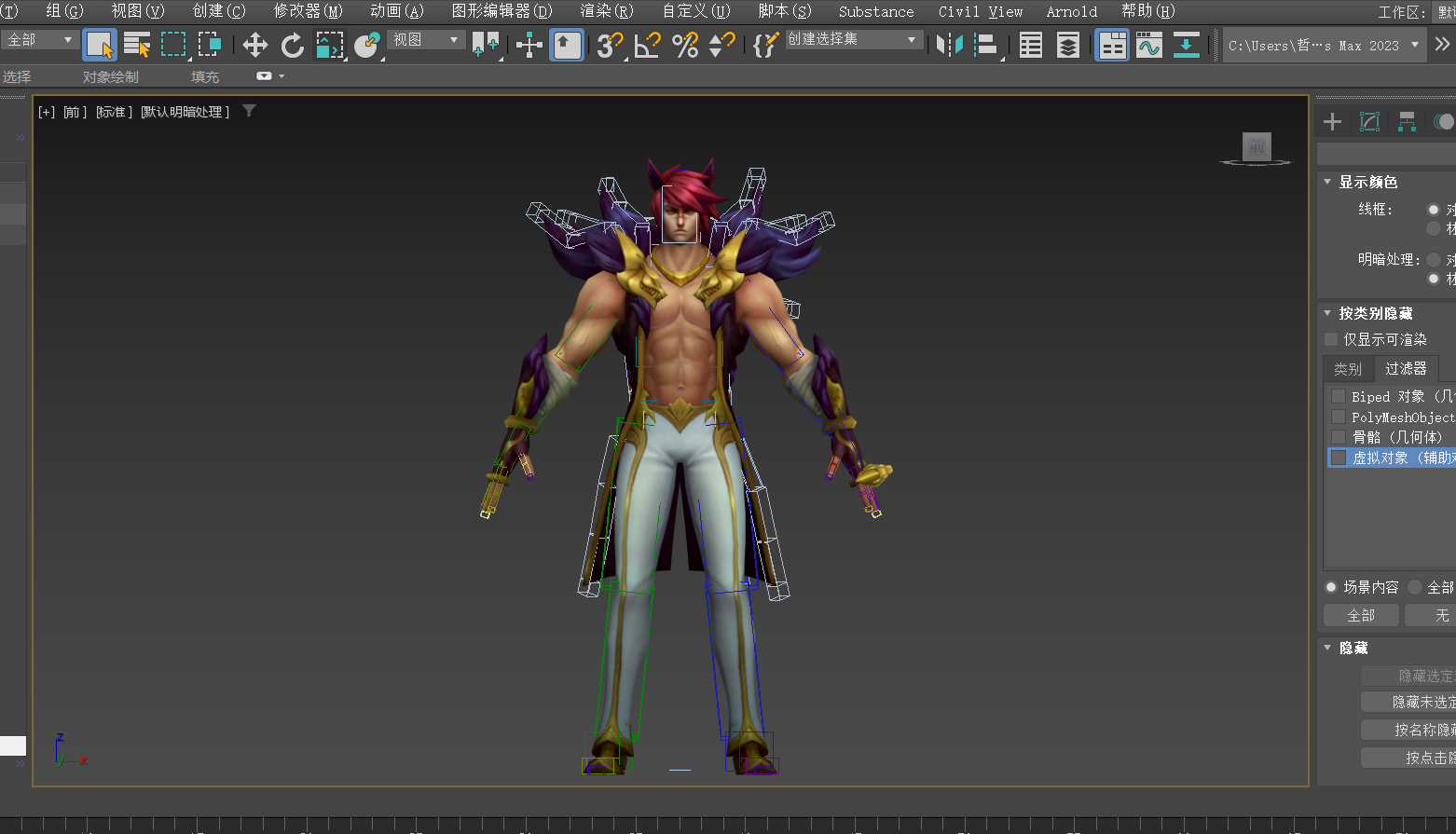Click the ViewCube in the viewport

tap(1257, 147)
